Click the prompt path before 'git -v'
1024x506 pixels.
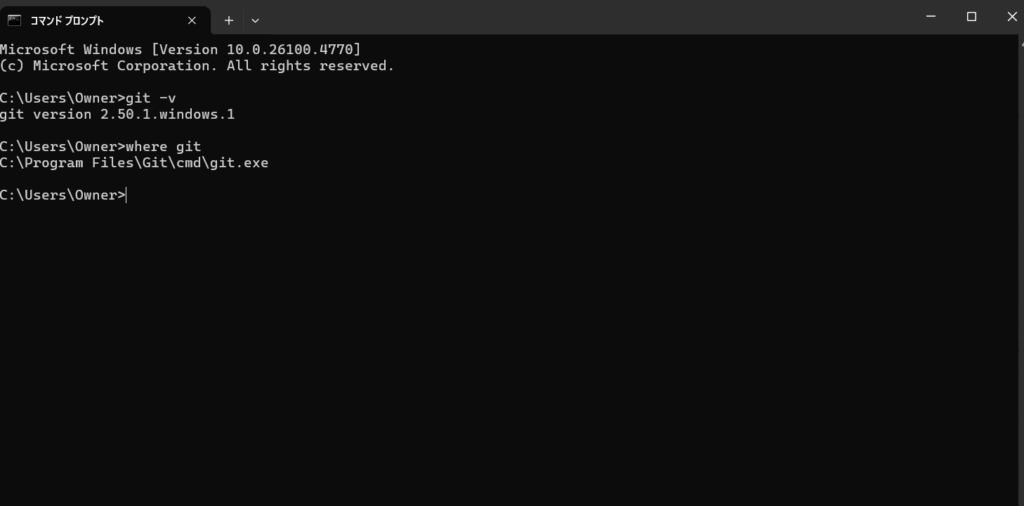tap(62, 98)
